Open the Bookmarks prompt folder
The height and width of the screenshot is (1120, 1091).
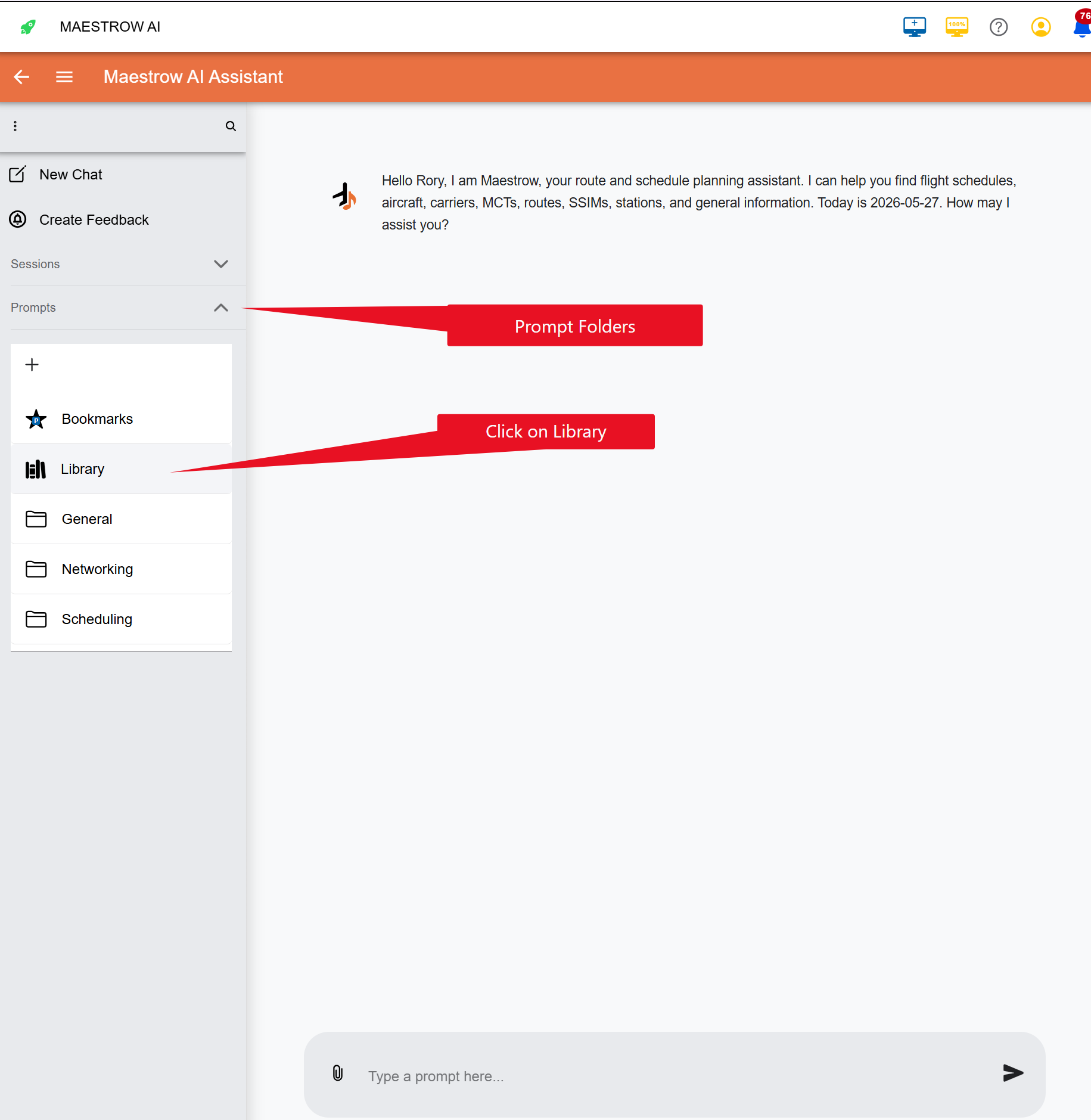coord(121,419)
